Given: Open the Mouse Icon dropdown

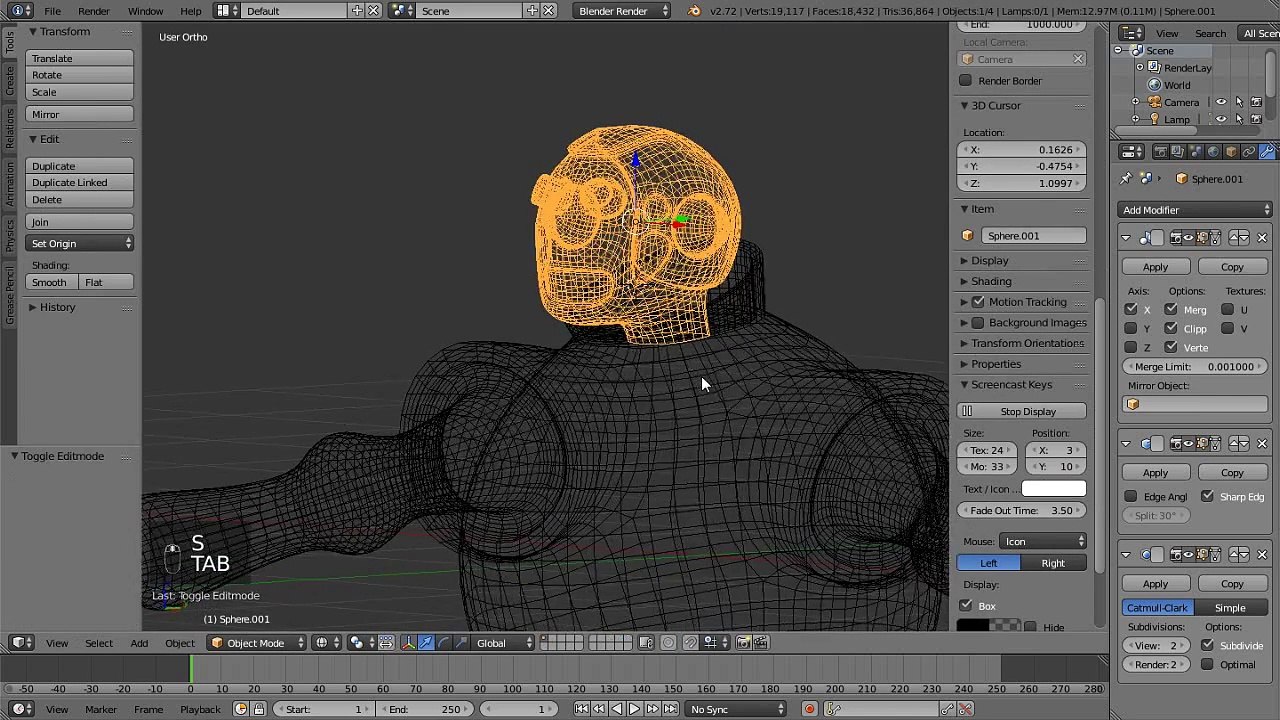Looking at the screenshot, I should 1043,542.
